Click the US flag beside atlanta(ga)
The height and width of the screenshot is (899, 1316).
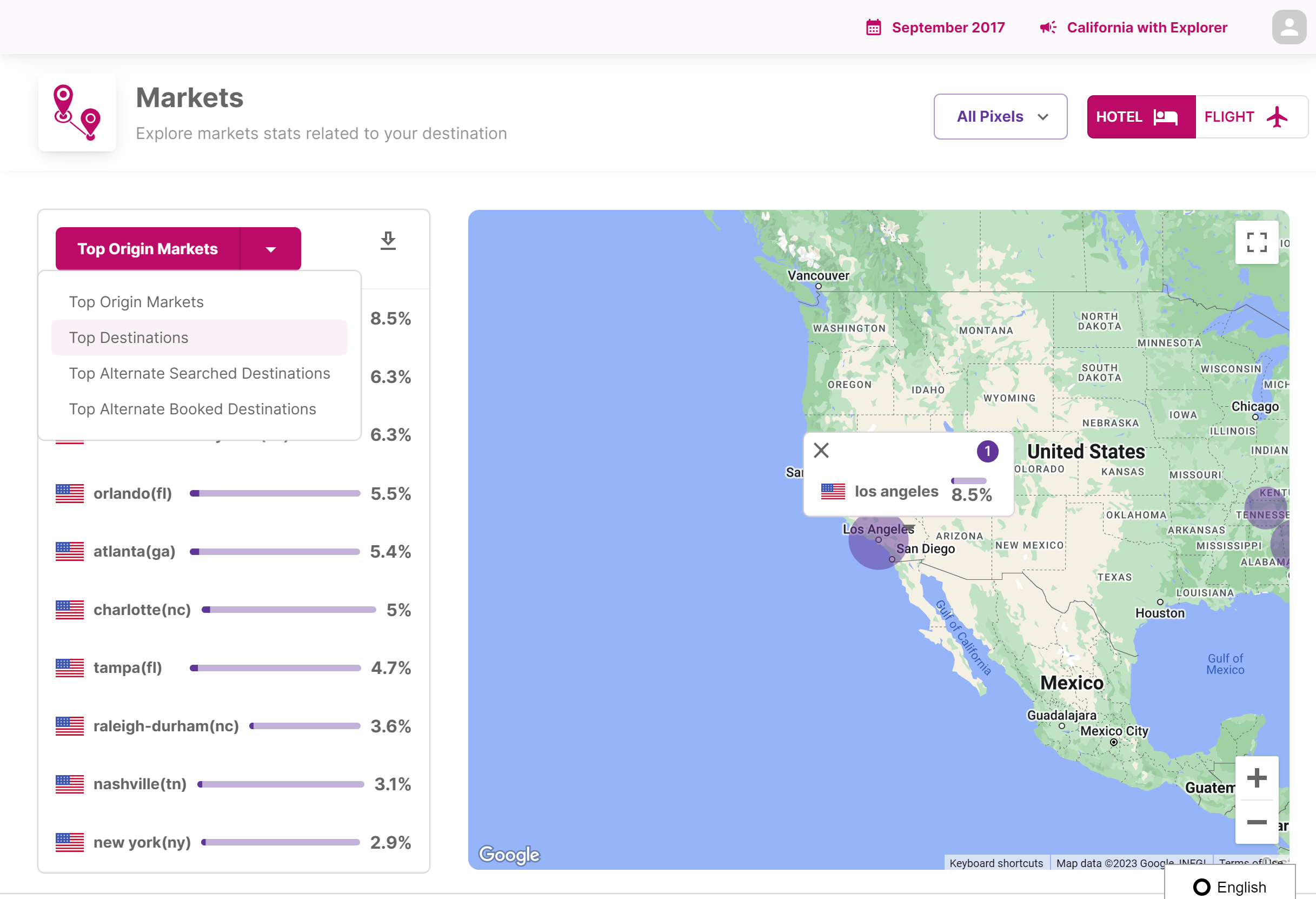tap(70, 551)
